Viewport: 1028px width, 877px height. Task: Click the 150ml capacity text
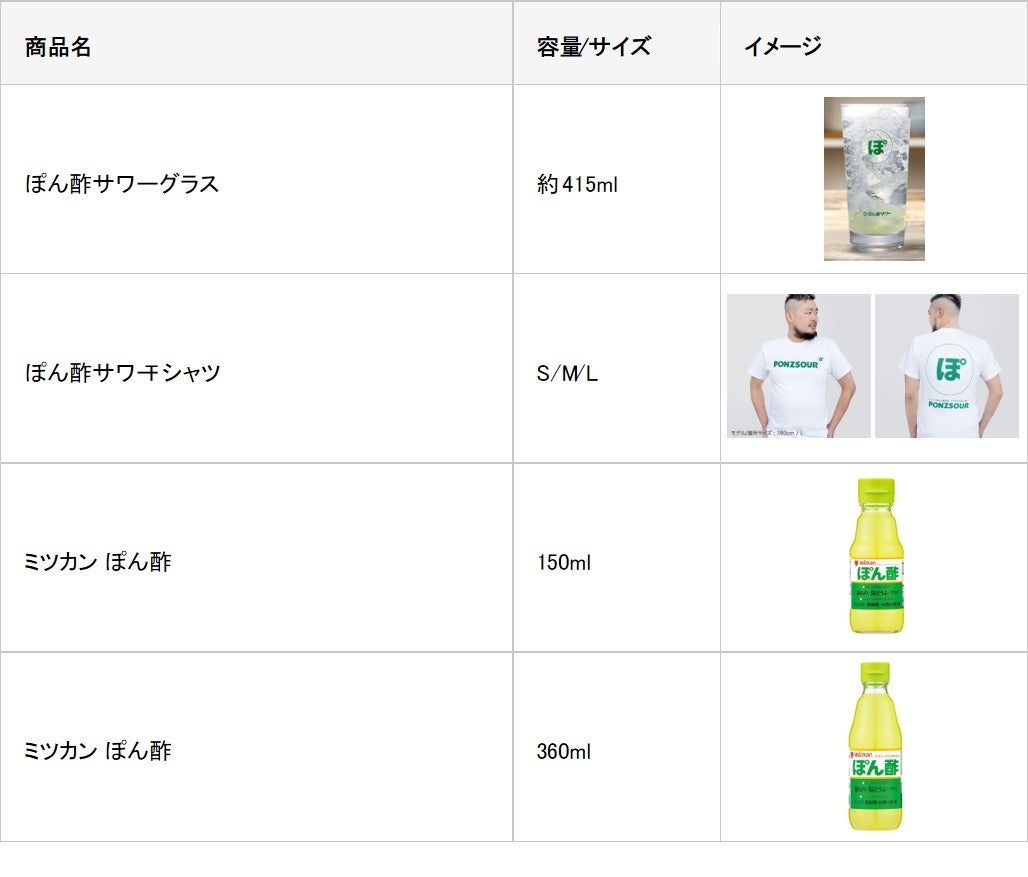coord(563,562)
